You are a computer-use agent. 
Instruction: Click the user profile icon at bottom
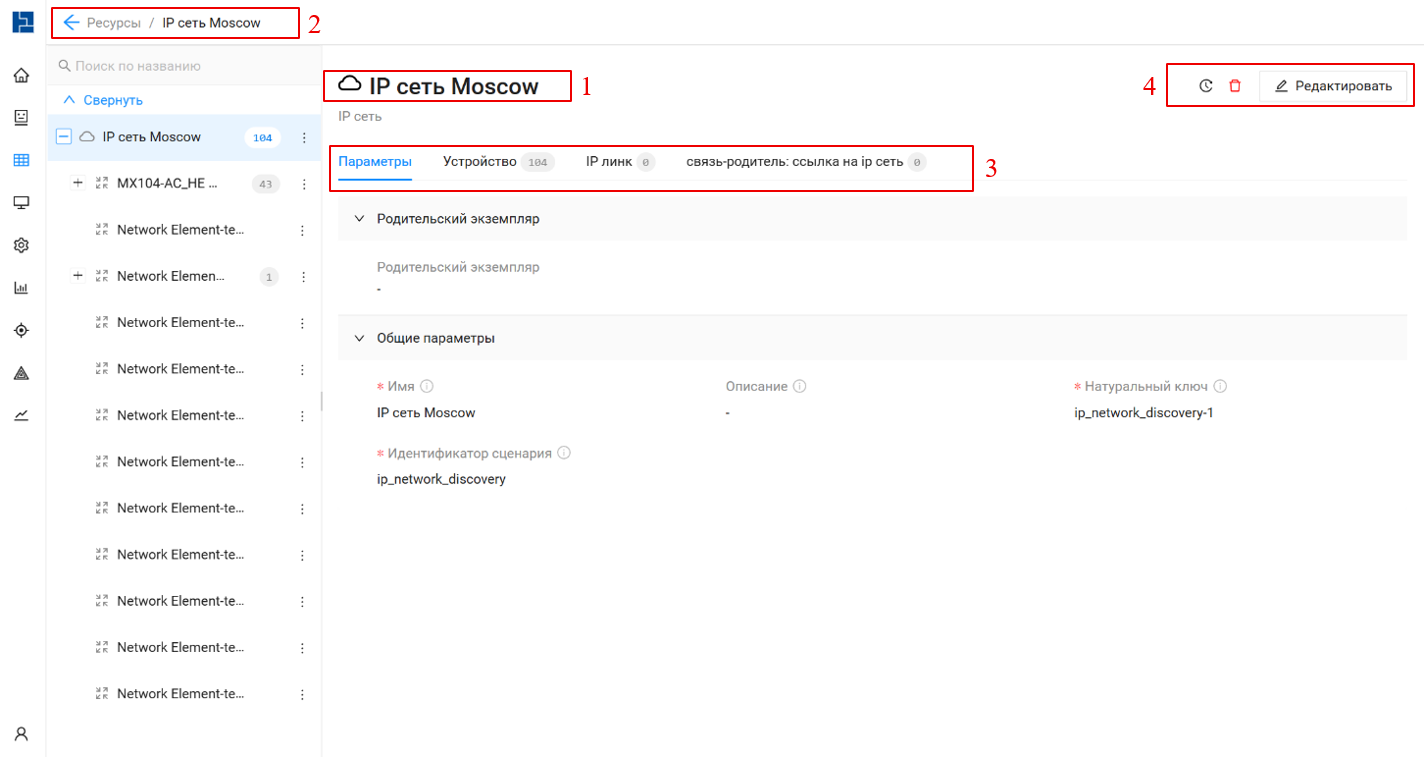coord(21,733)
